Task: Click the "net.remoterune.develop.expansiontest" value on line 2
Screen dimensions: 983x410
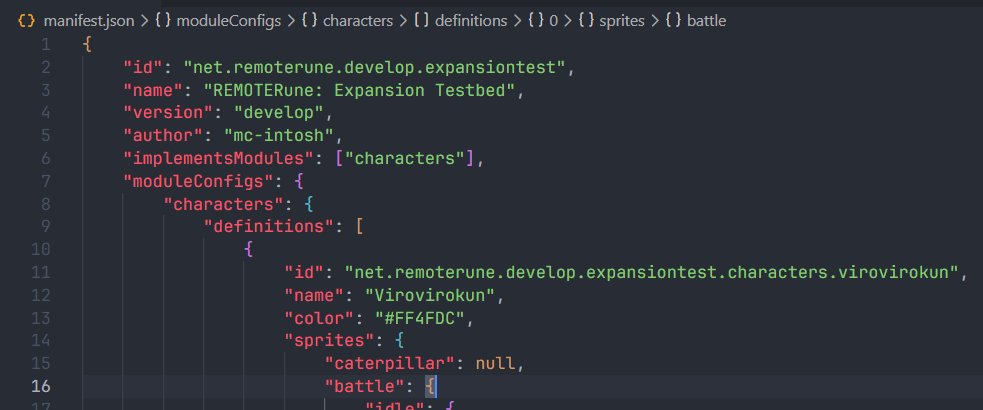Action: 374,68
